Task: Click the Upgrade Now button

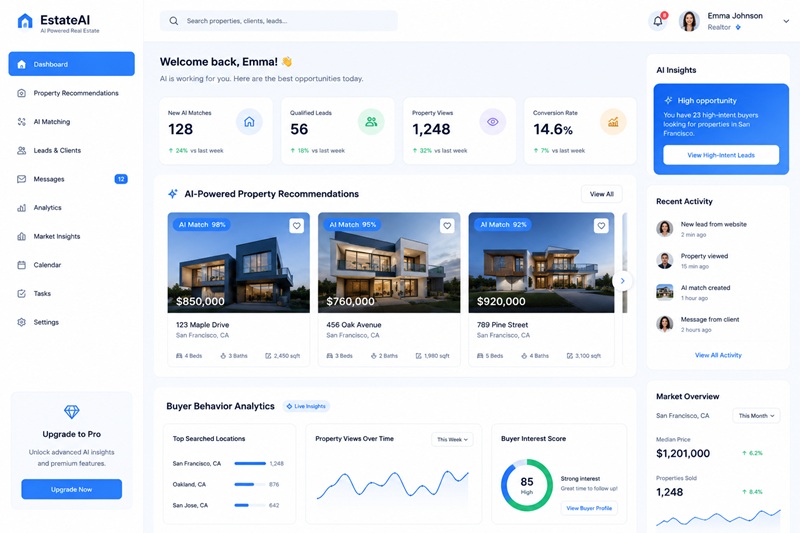Action: click(x=71, y=489)
